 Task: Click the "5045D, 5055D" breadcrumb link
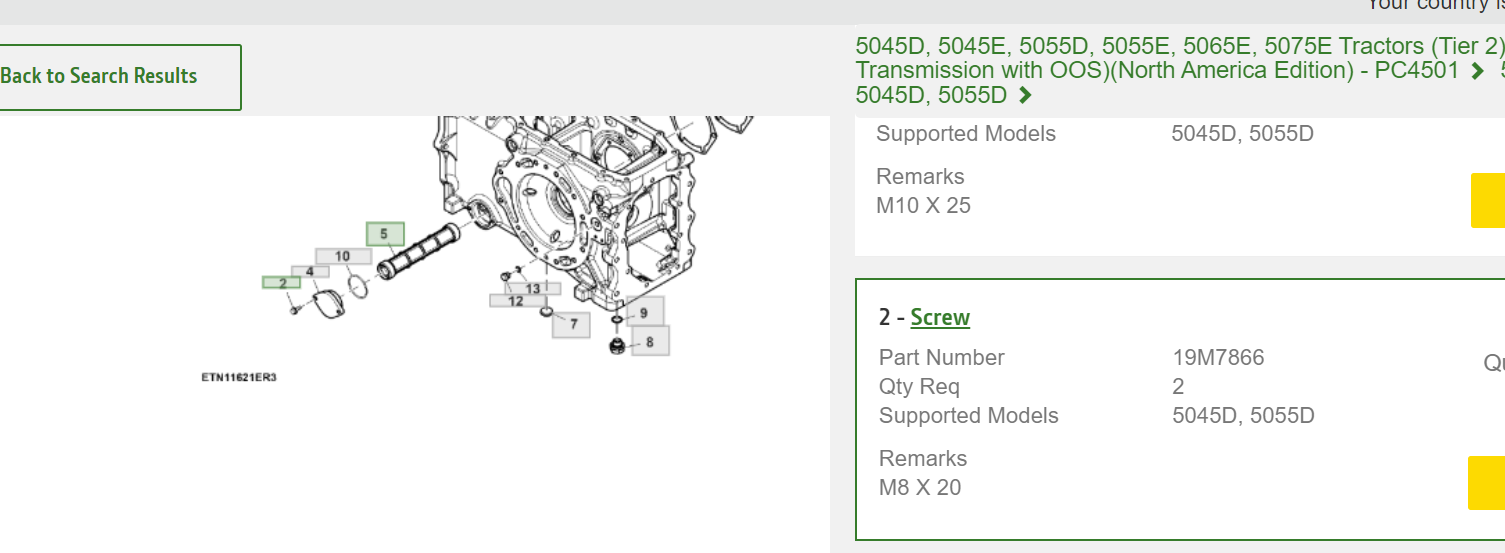931,95
